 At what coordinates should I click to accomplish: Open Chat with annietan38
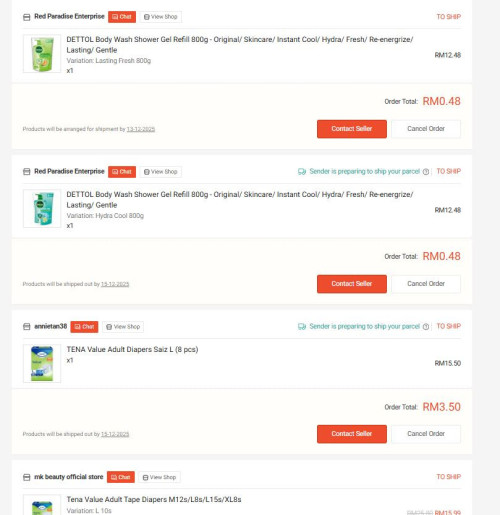point(84,327)
